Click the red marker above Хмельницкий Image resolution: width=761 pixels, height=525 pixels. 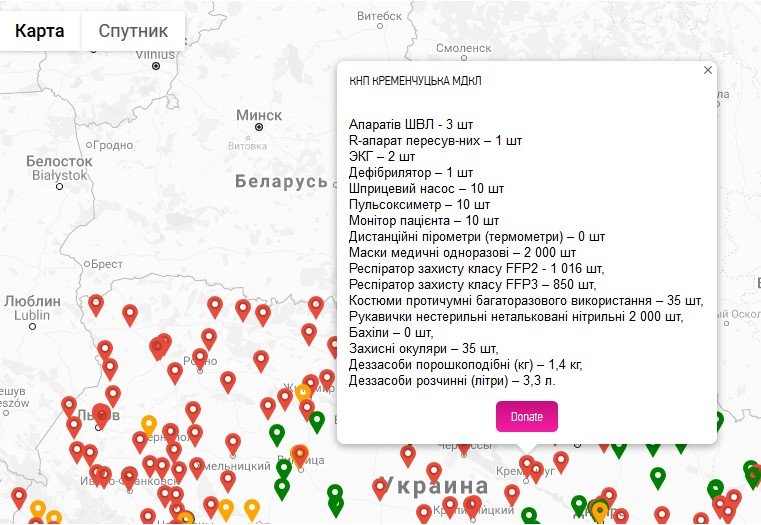pyautogui.click(x=233, y=442)
